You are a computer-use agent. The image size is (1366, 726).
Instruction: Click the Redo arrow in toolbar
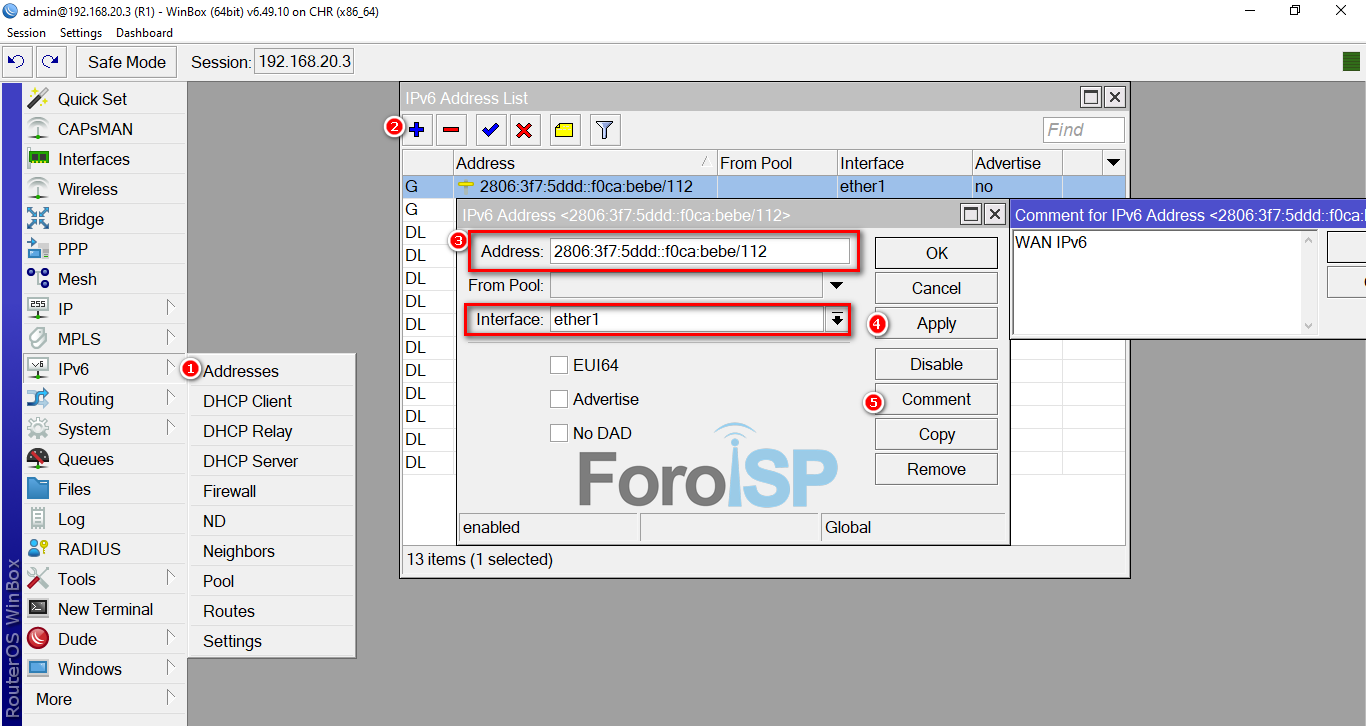[50, 62]
